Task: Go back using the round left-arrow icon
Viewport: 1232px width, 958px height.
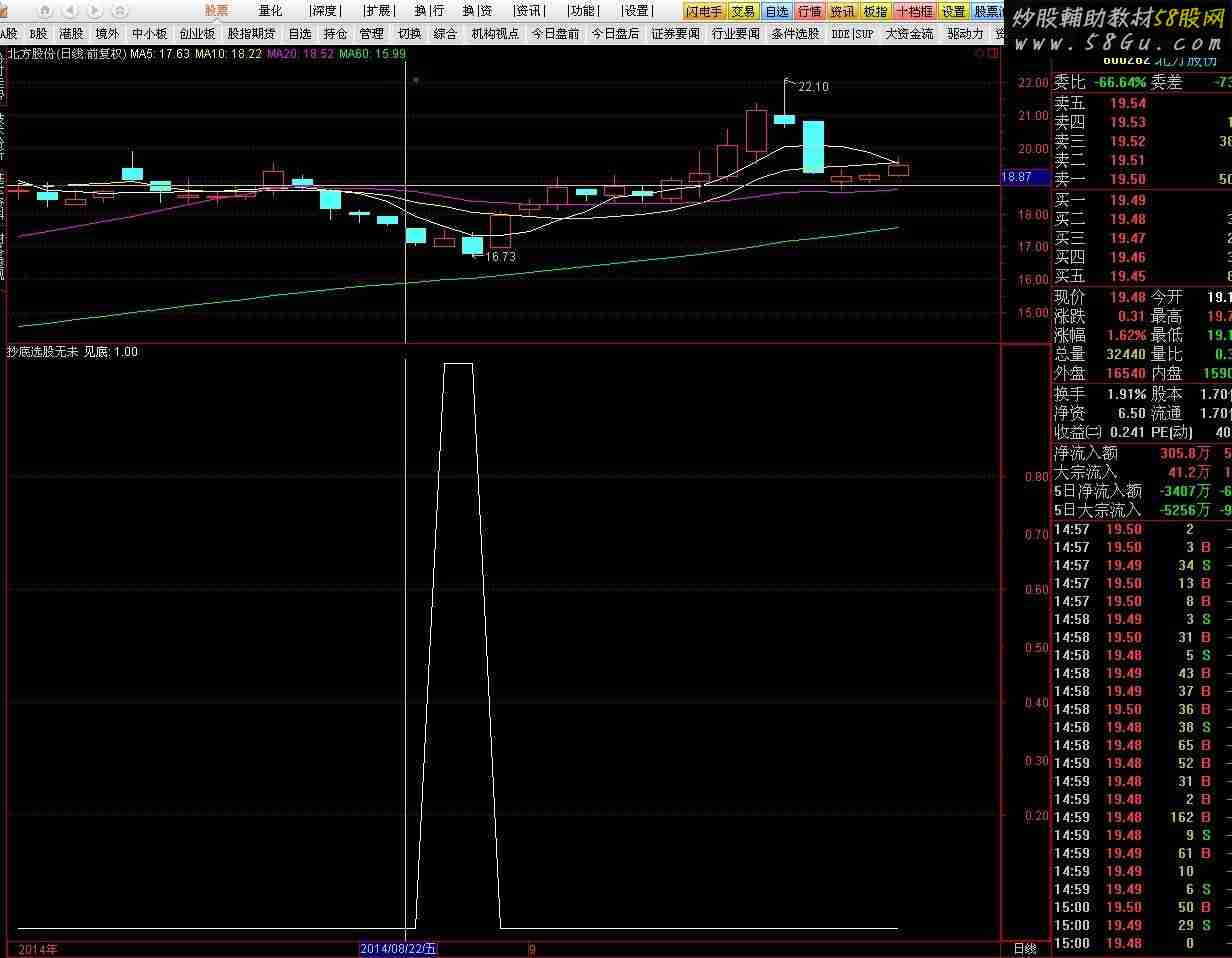Action: coord(69,10)
